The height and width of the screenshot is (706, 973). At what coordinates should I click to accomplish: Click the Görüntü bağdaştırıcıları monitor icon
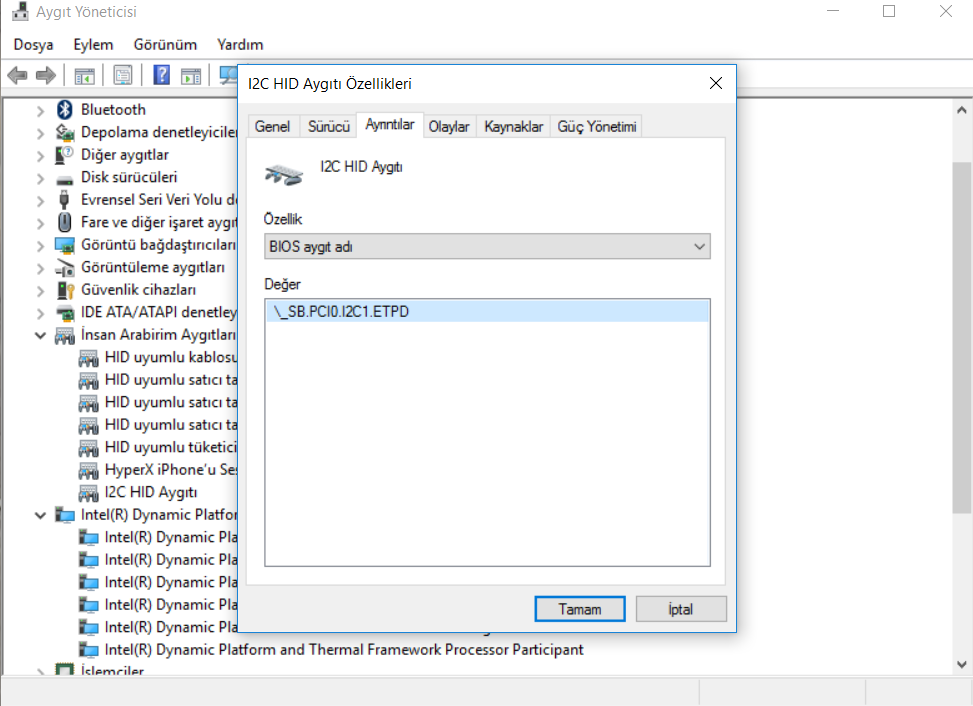click(x=65, y=245)
